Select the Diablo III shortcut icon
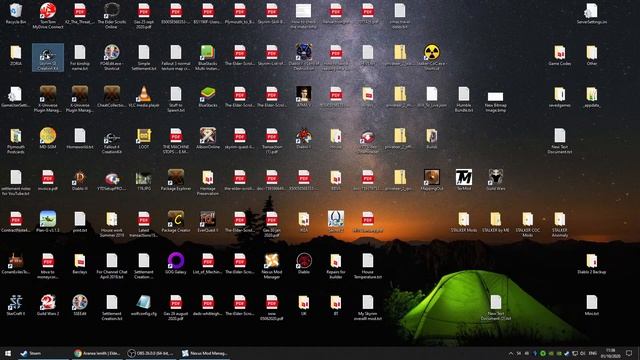Image resolution: width=640 pixels, height=360 pixels. [80, 180]
